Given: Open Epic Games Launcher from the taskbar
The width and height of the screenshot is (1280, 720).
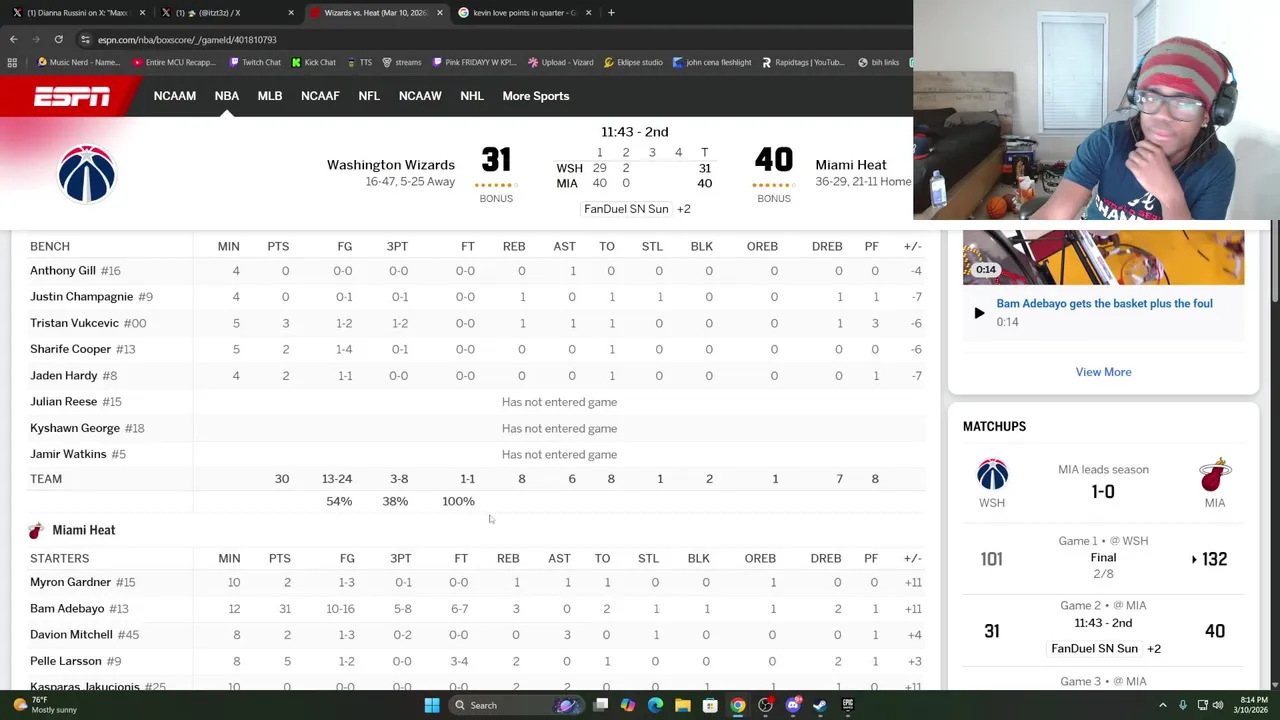Looking at the screenshot, I should coord(847,705).
